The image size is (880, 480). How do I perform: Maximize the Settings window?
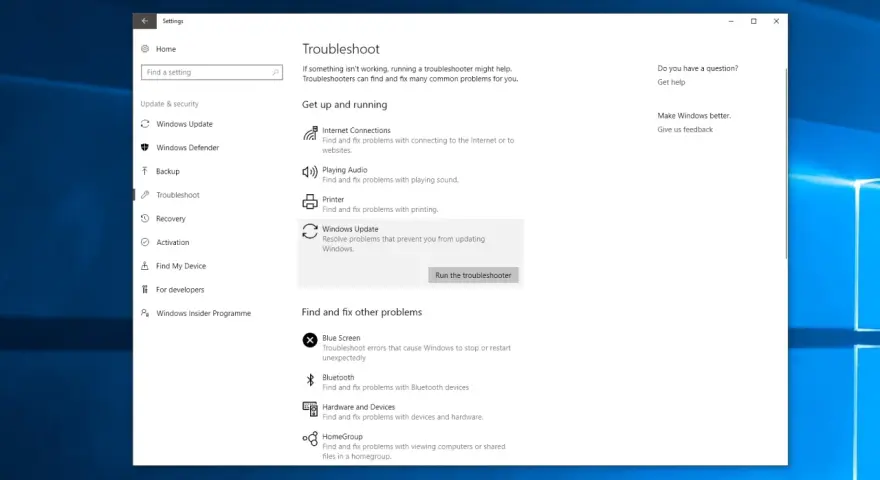click(753, 21)
